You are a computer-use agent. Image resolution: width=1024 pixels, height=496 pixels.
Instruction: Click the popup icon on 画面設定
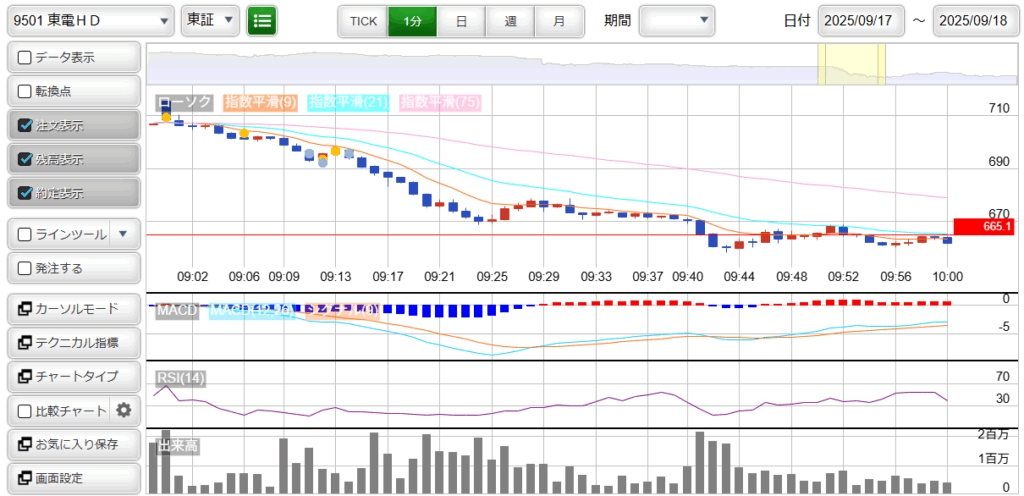point(25,478)
